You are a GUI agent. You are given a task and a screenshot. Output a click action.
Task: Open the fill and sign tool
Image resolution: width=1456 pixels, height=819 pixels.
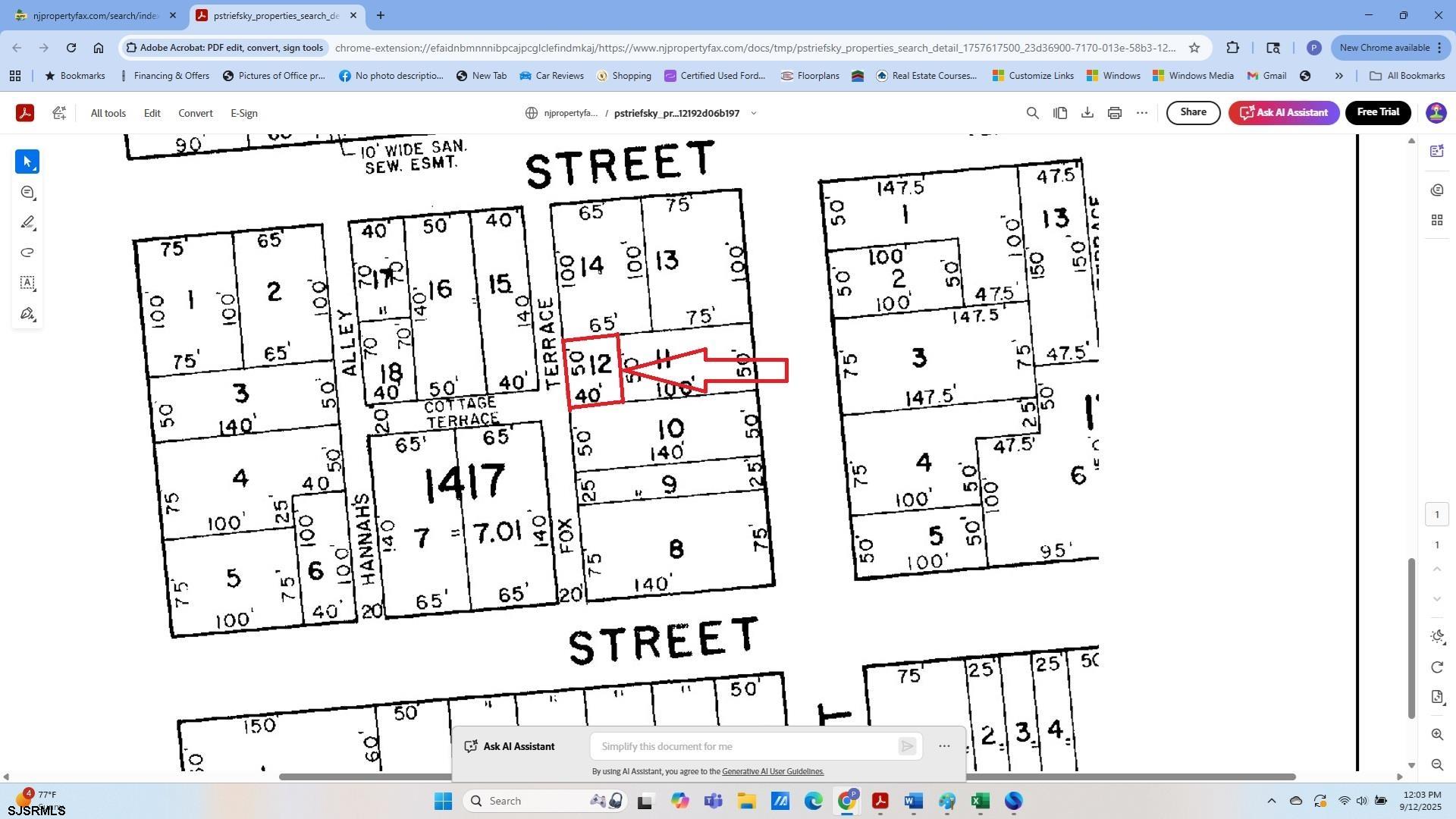point(27,314)
